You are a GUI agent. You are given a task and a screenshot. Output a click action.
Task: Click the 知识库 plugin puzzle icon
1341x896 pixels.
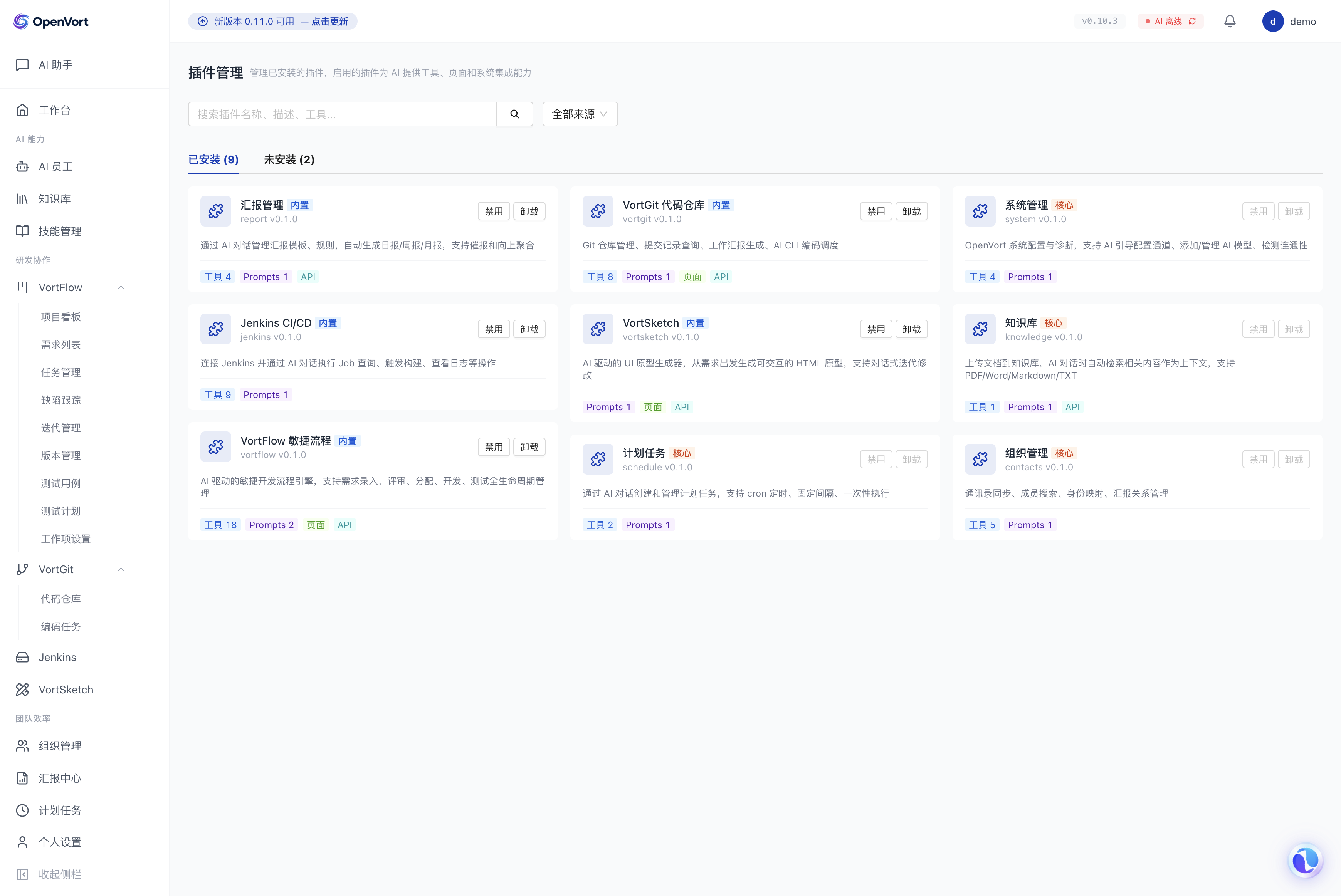tap(980, 329)
